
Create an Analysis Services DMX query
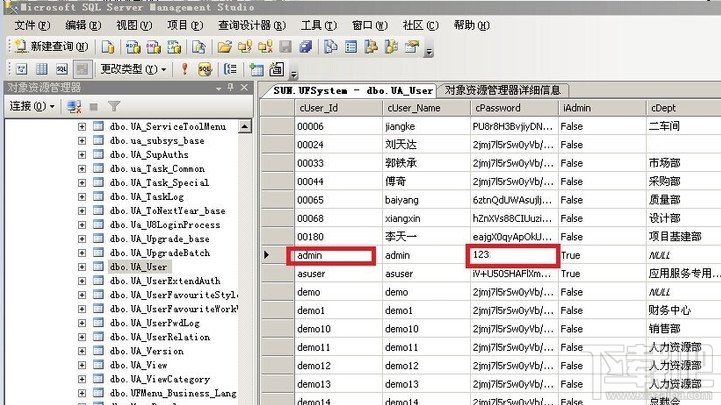click(154, 46)
